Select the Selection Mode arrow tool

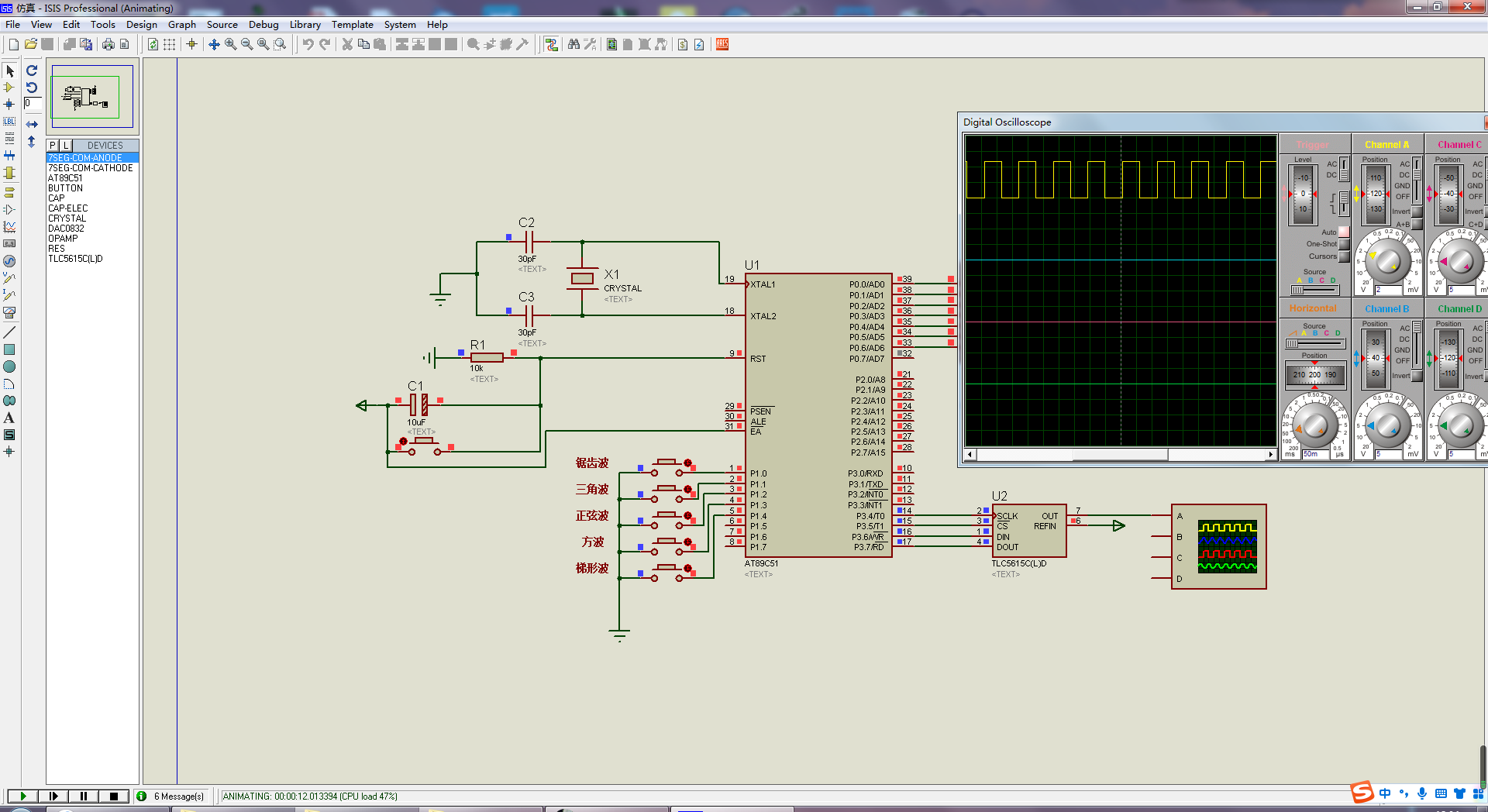[9, 71]
